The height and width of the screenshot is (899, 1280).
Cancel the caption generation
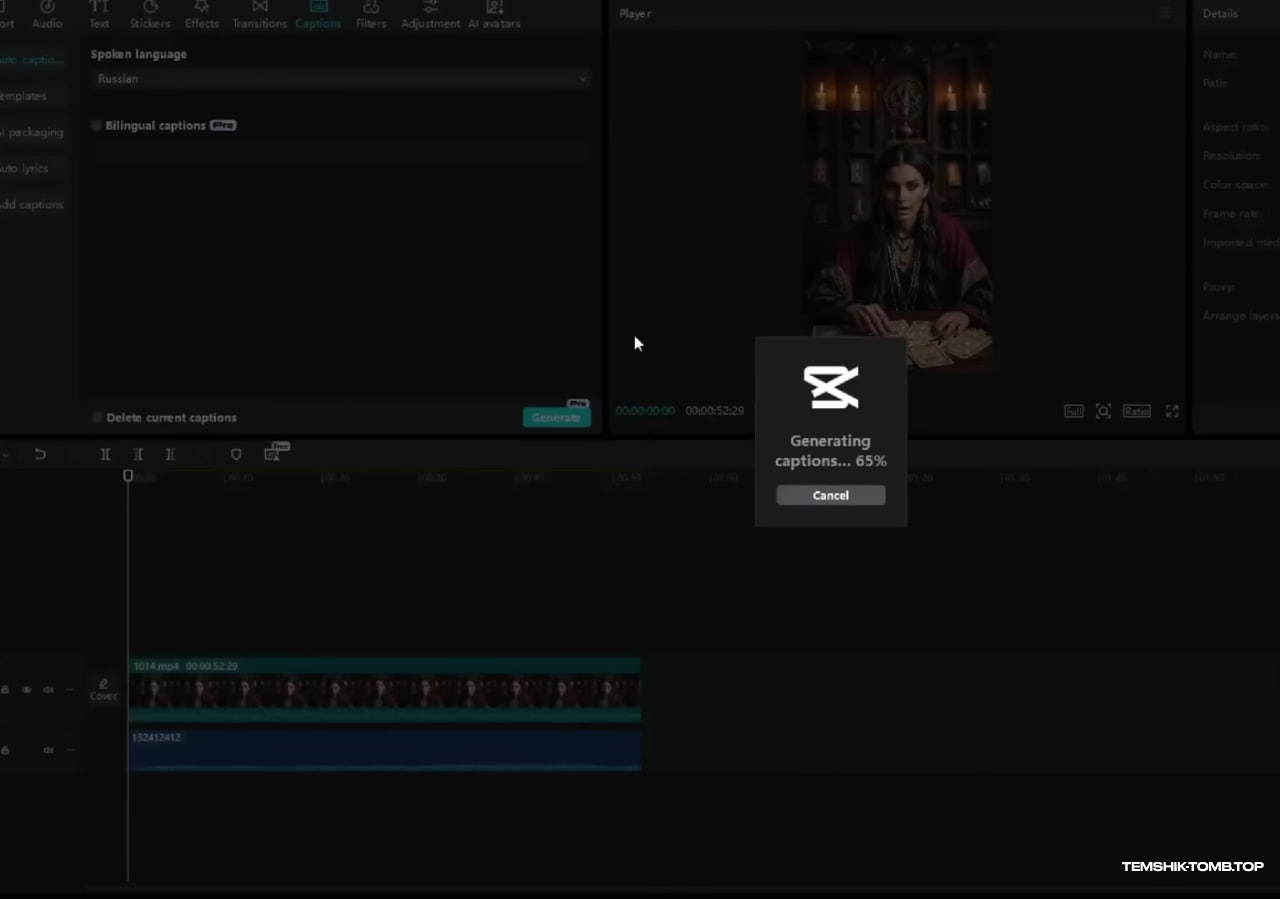(x=830, y=495)
